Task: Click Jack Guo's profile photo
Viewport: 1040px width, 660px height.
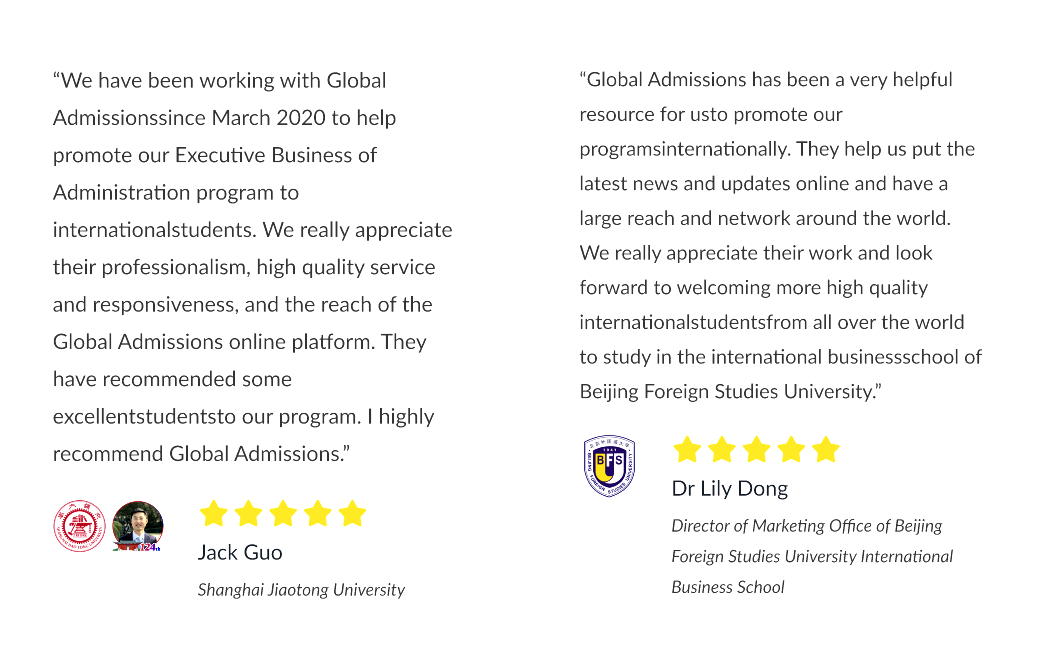Action: pos(138,526)
